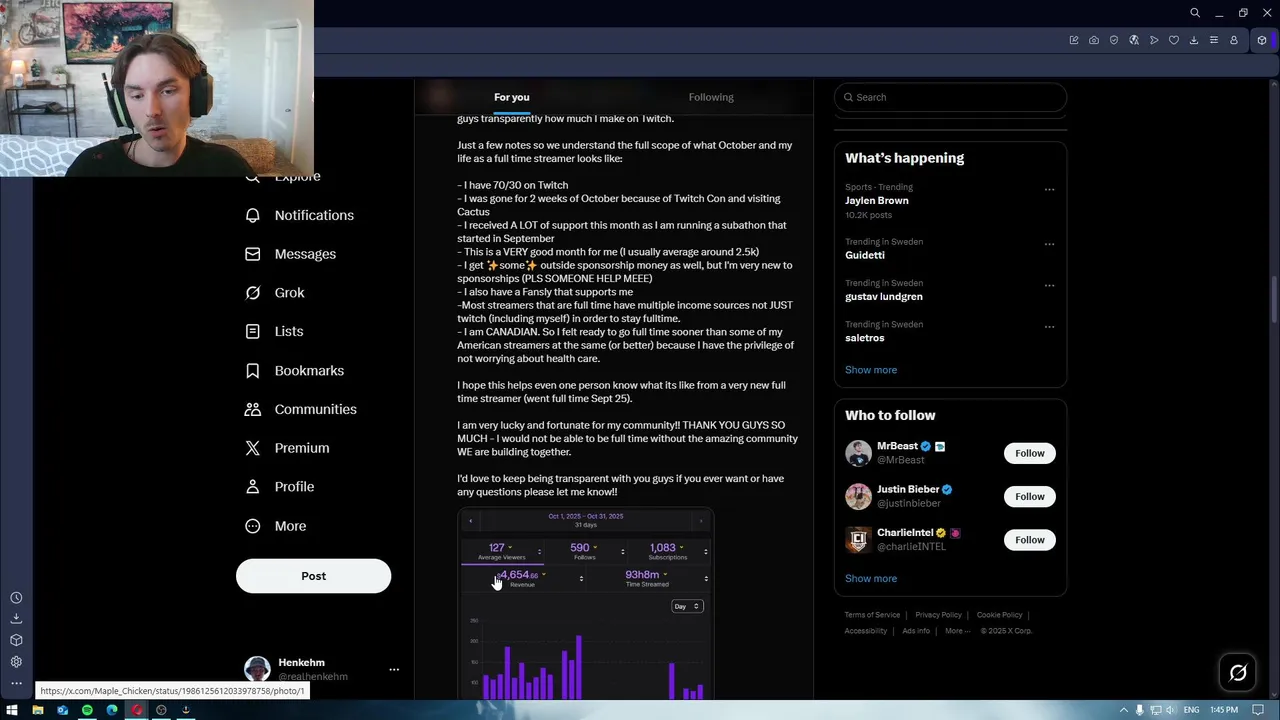Open options for Guidetti trend

click(1049, 244)
